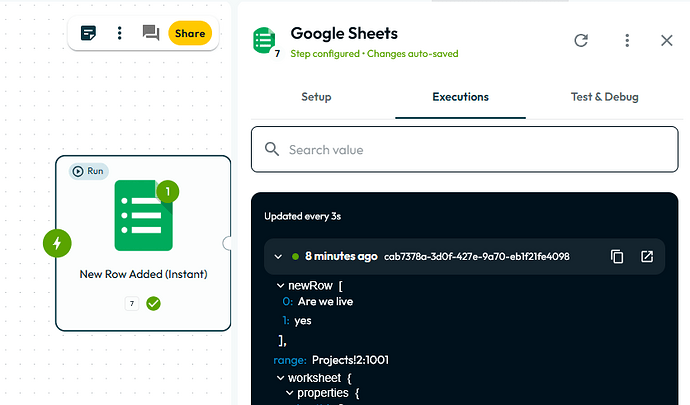690x405 pixels.
Task: Switch to the Setup tab
Action: tap(316, 97)
